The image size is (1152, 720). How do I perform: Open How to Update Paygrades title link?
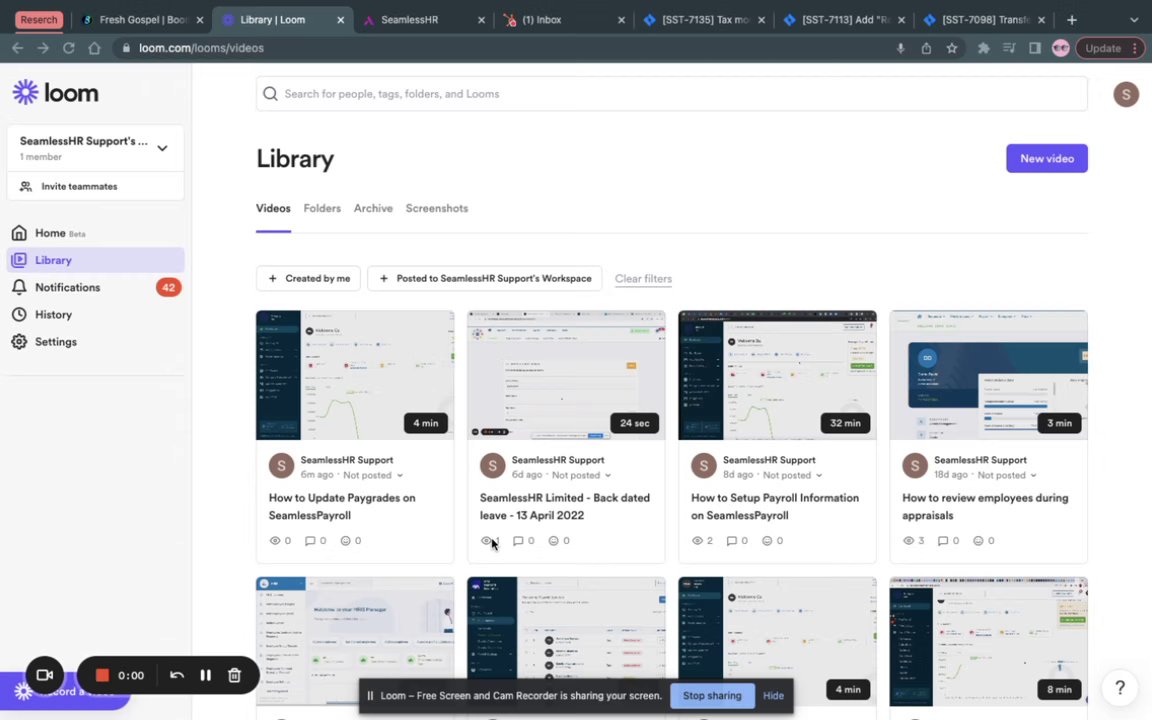pos(342,507)
